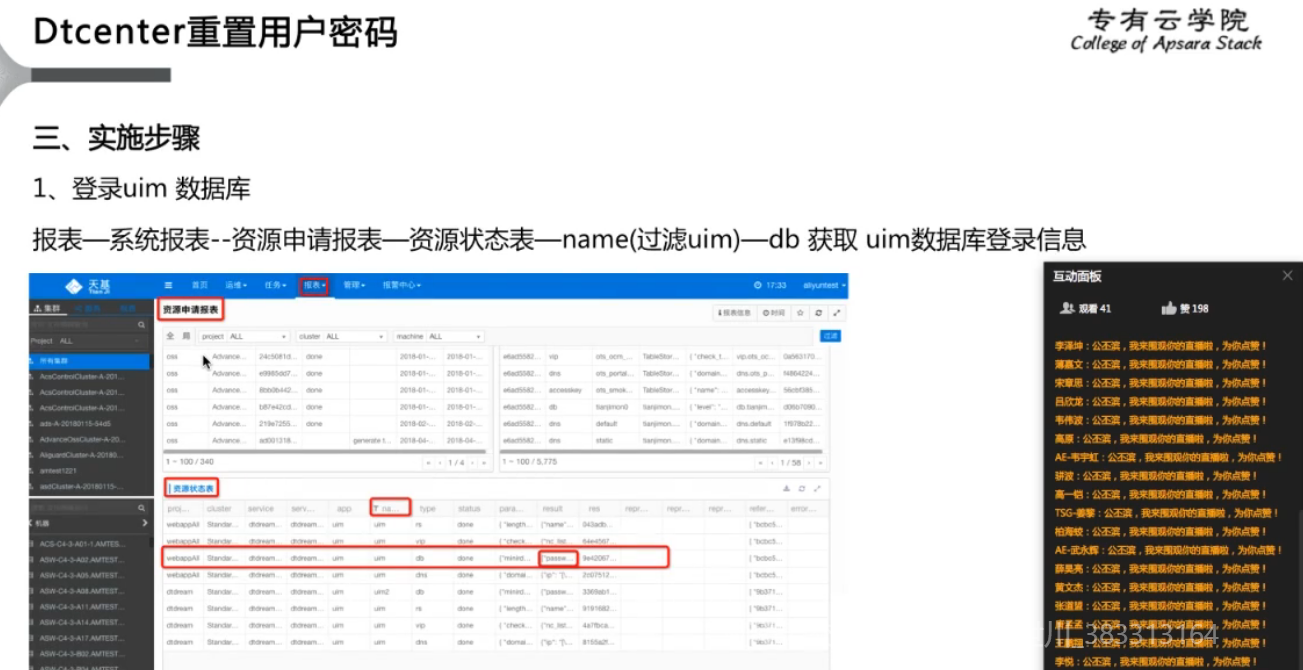Go to first page of 1/58 pager
1303x670 pixels.
pos(760,463)
